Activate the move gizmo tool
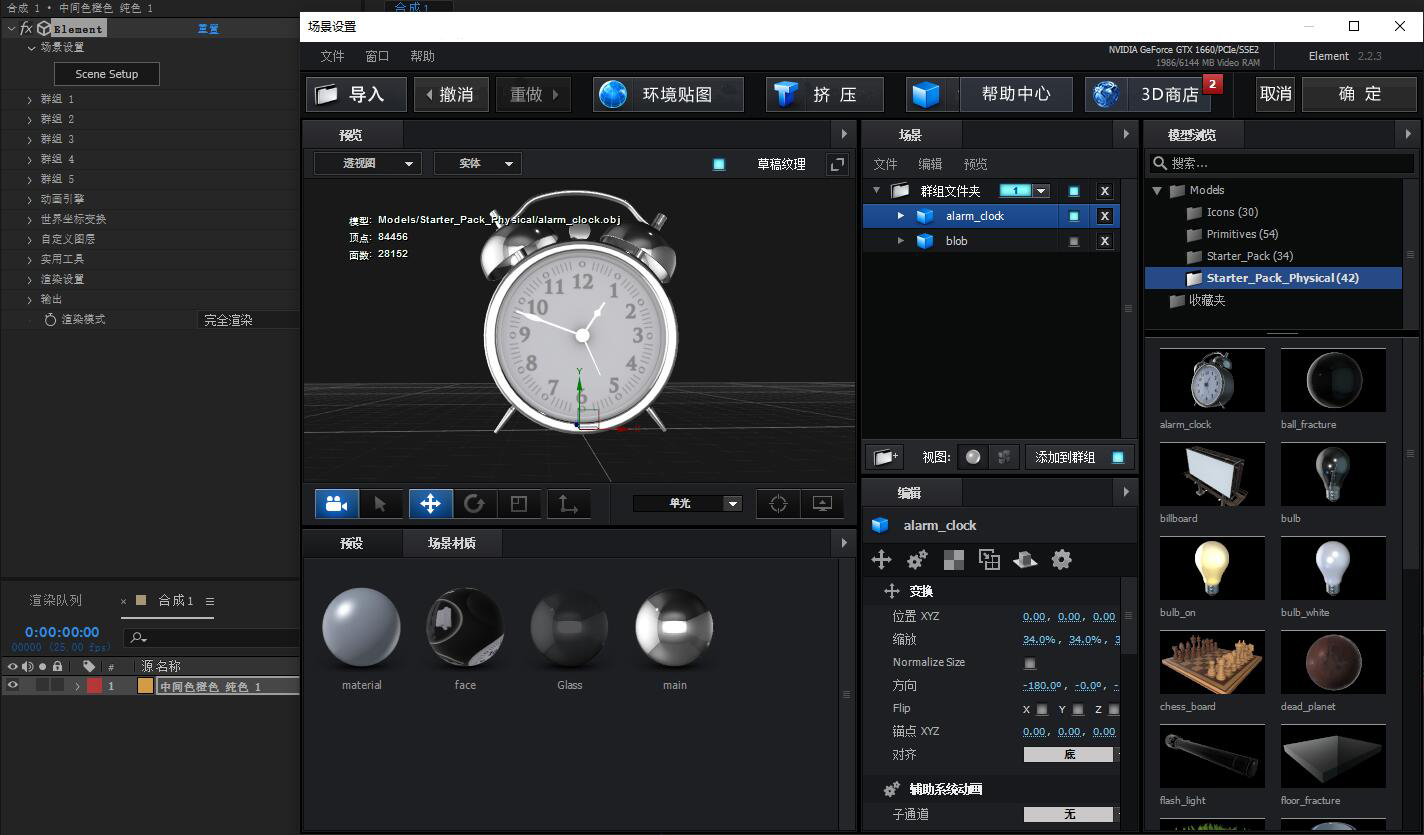 coord(430,504)
